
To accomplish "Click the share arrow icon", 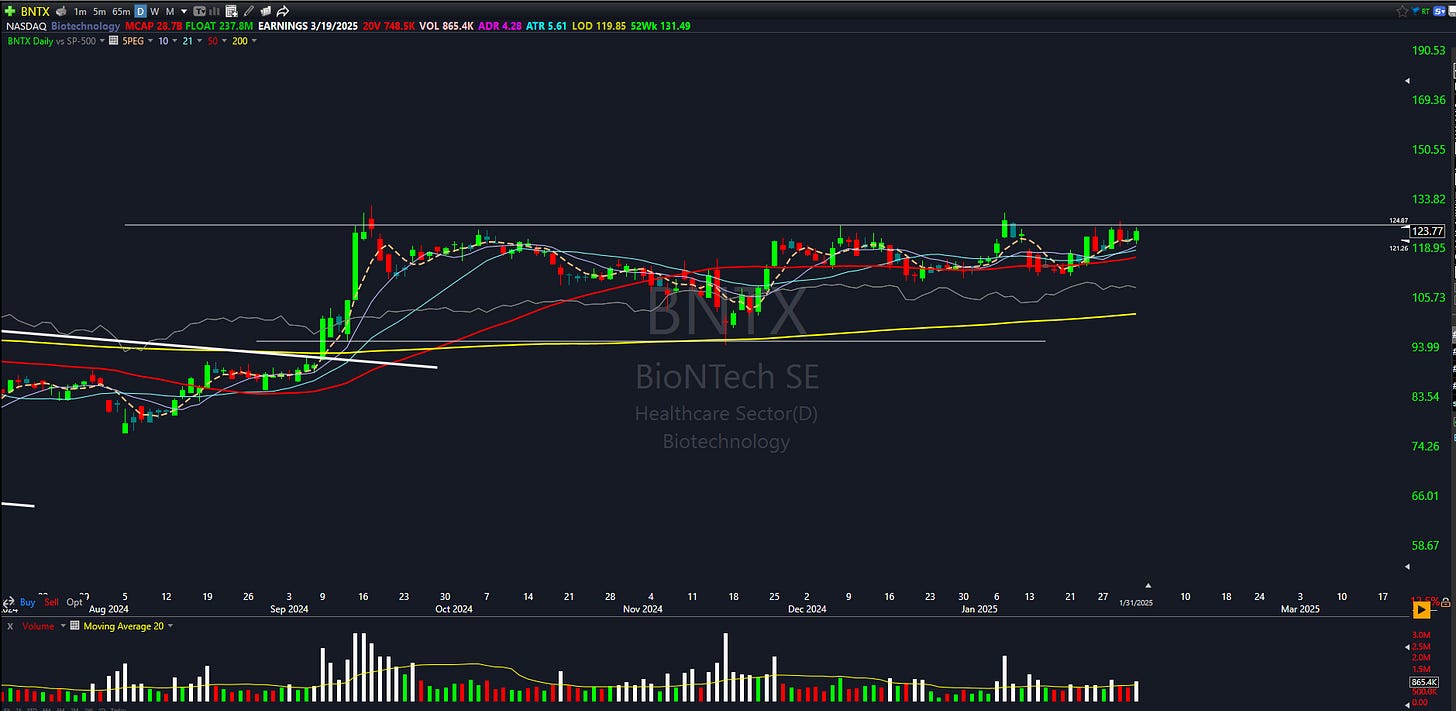I will click(x=283, y=11).
